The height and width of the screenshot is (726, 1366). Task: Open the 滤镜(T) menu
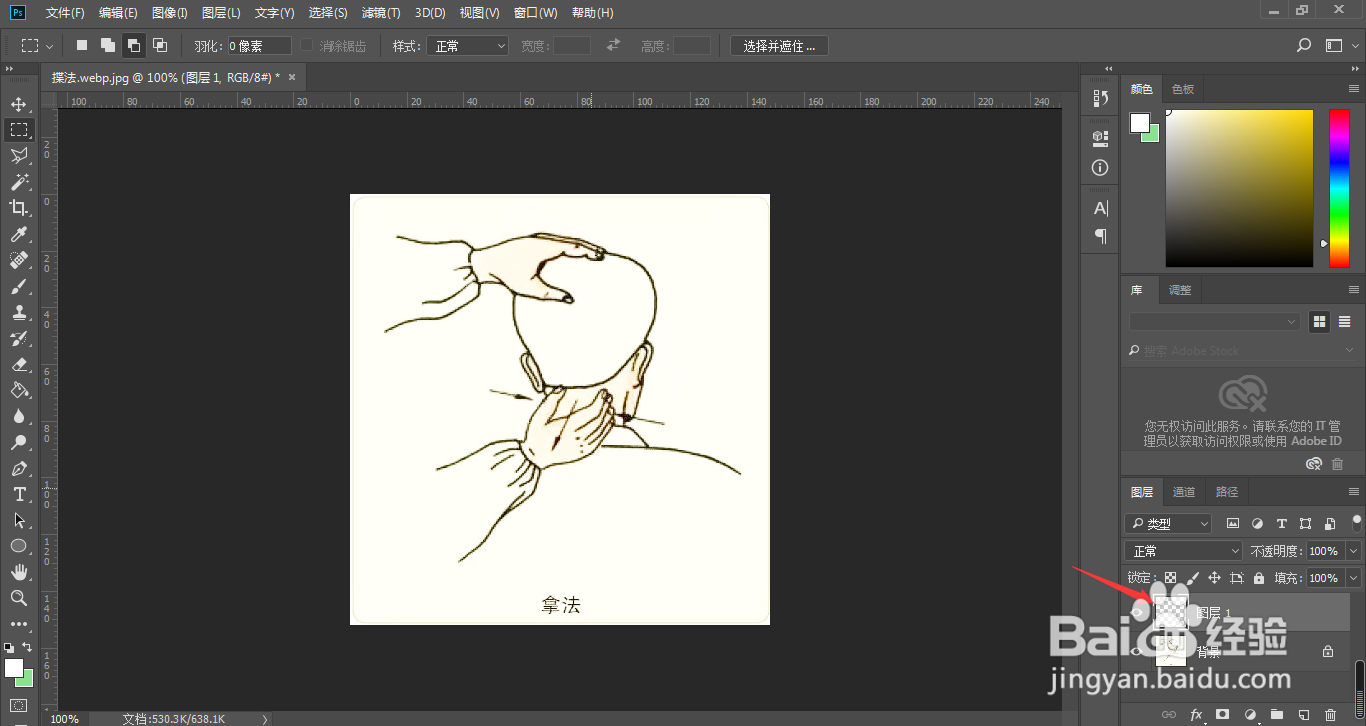click(x=381, y=13)
